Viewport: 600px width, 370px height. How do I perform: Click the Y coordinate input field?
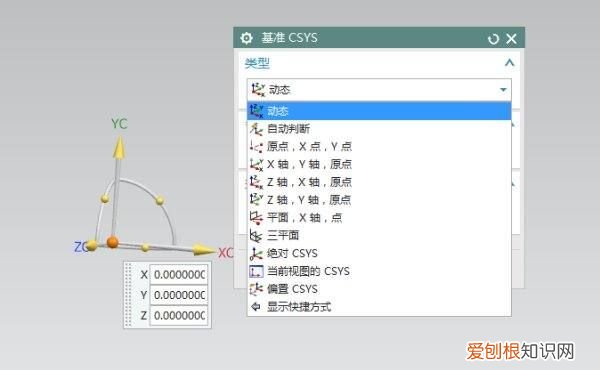pyautogui.click(x=179, y=295)
